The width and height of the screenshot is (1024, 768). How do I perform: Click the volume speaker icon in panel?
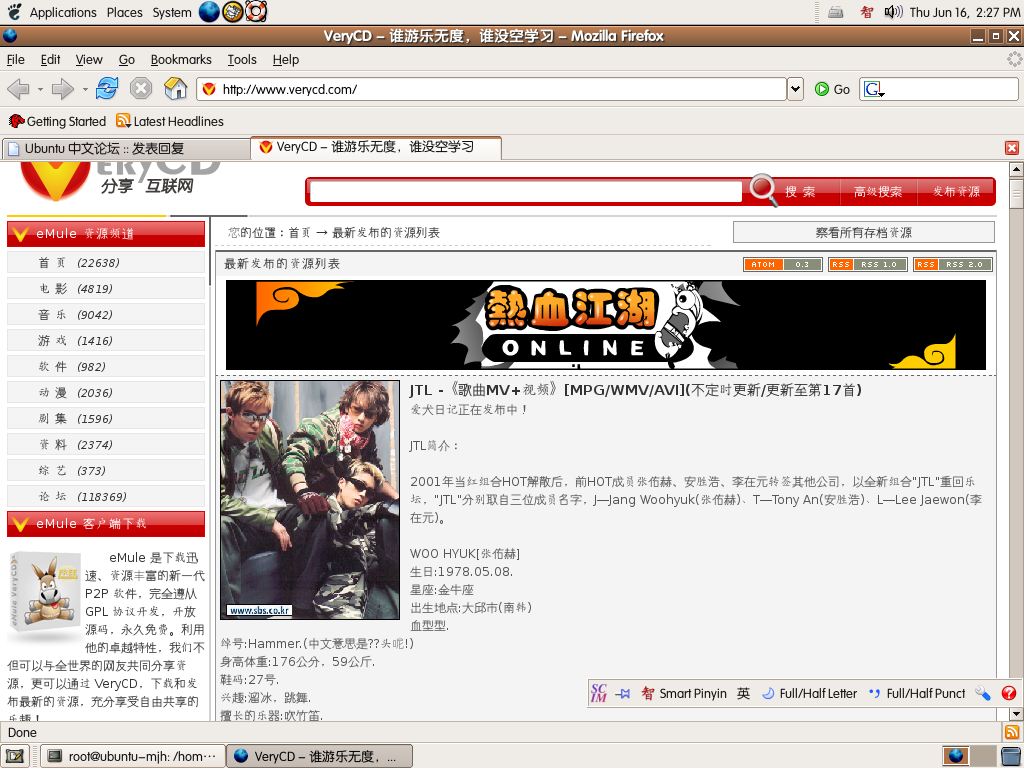click(893, 12)
